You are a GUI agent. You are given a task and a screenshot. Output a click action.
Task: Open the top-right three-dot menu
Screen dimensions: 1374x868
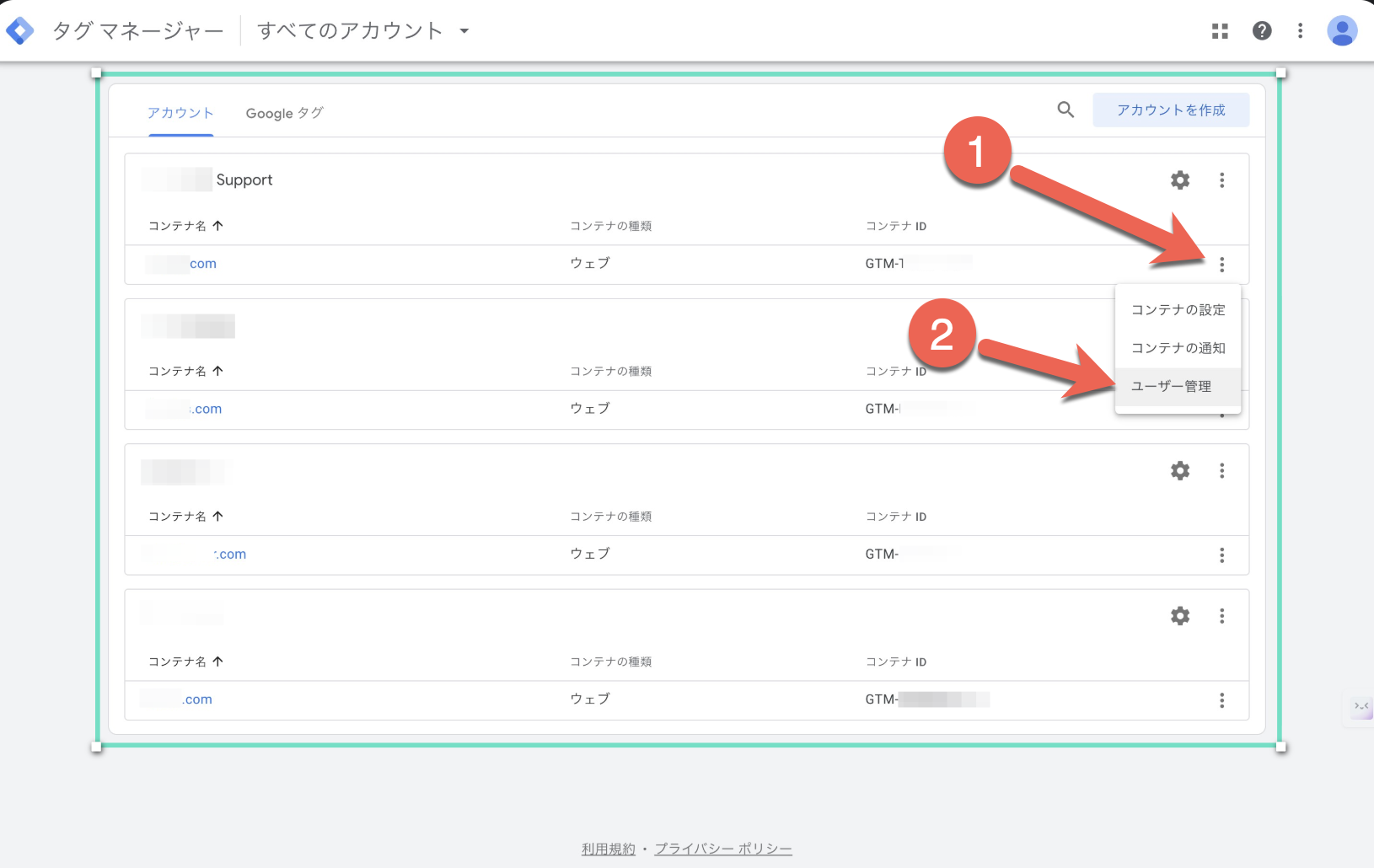[1300, 30]
